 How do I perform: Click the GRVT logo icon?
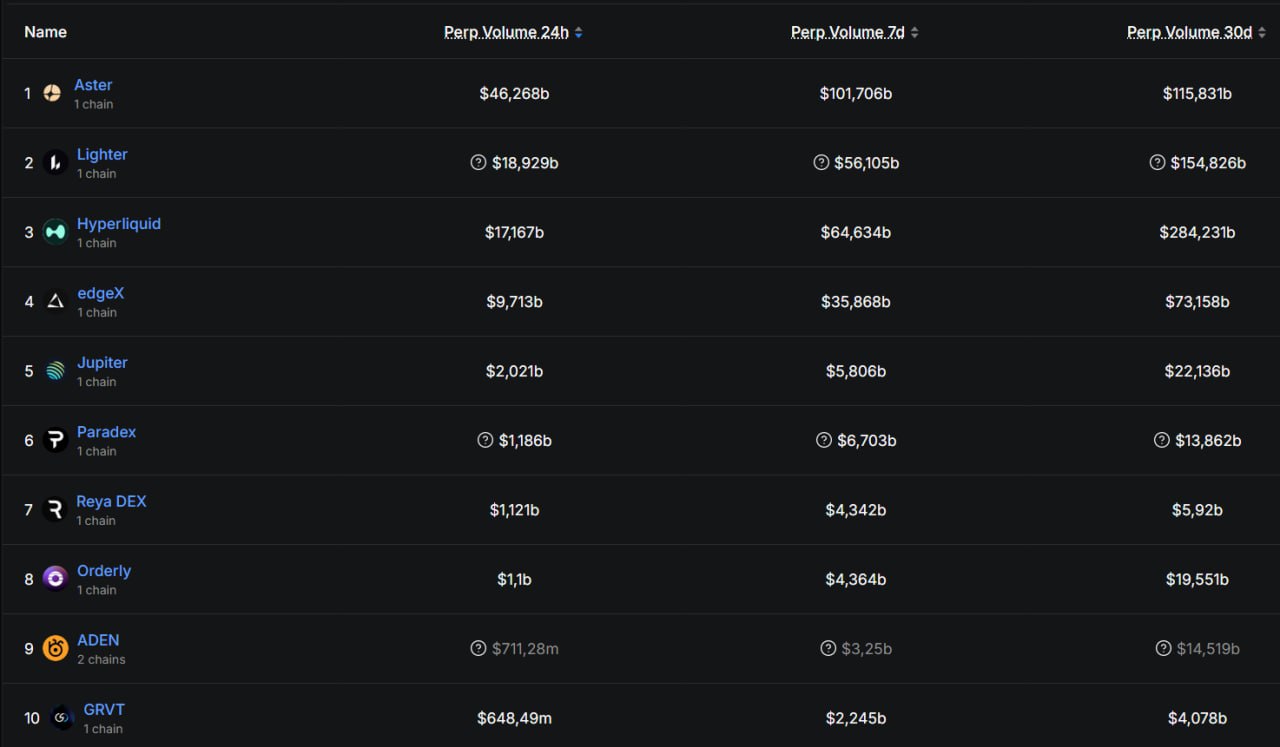click(62, 718)
